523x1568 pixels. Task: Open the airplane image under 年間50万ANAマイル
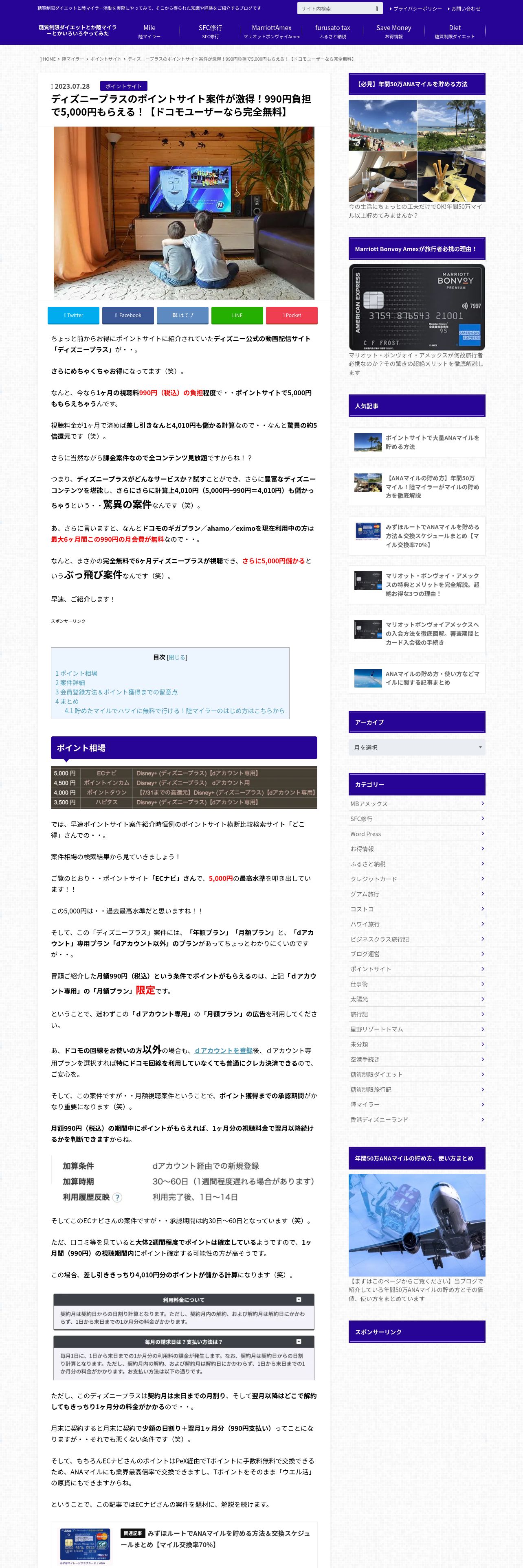(x=416, y=1225)
